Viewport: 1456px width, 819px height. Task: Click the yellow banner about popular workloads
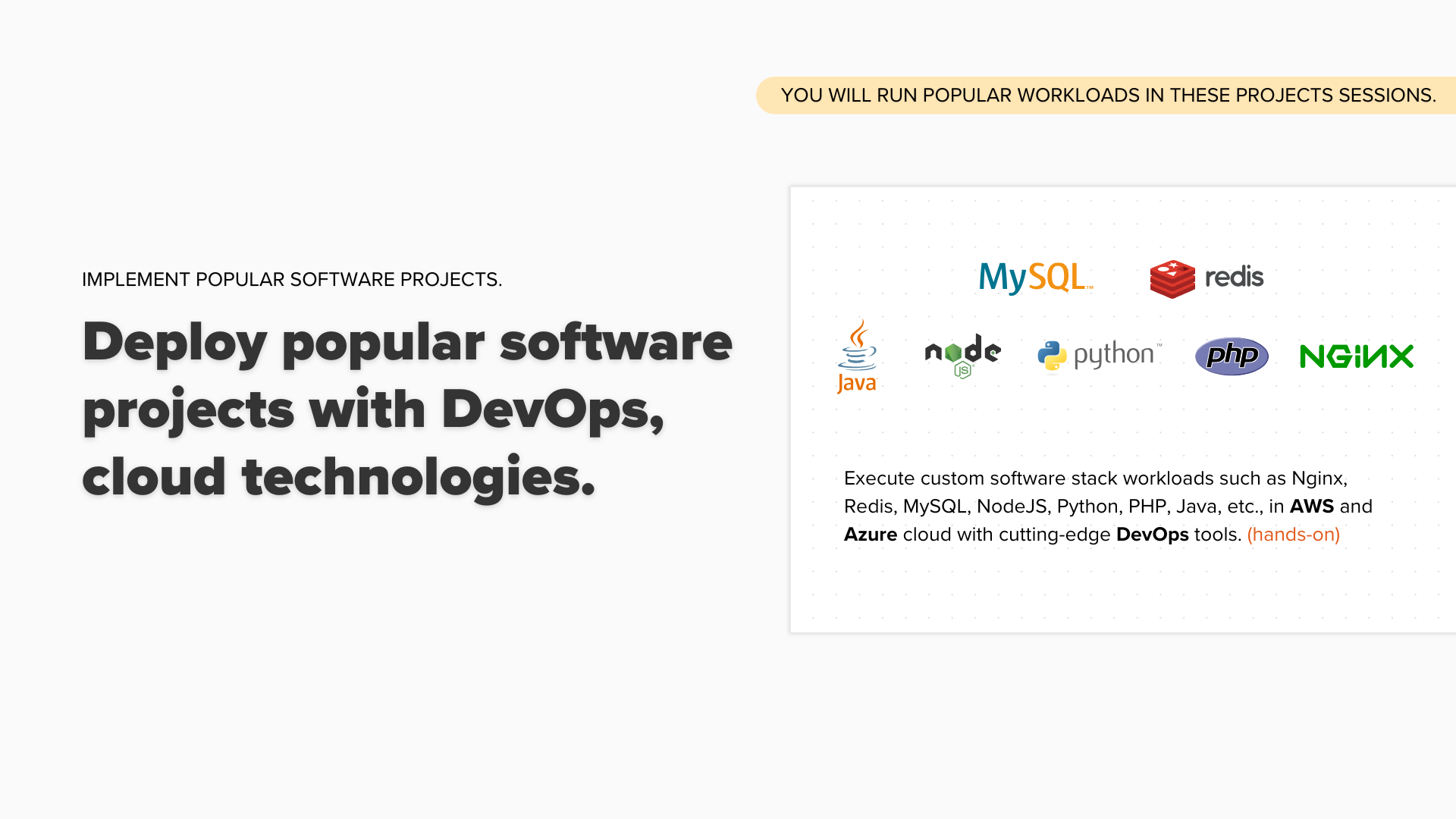(1107, 96)
